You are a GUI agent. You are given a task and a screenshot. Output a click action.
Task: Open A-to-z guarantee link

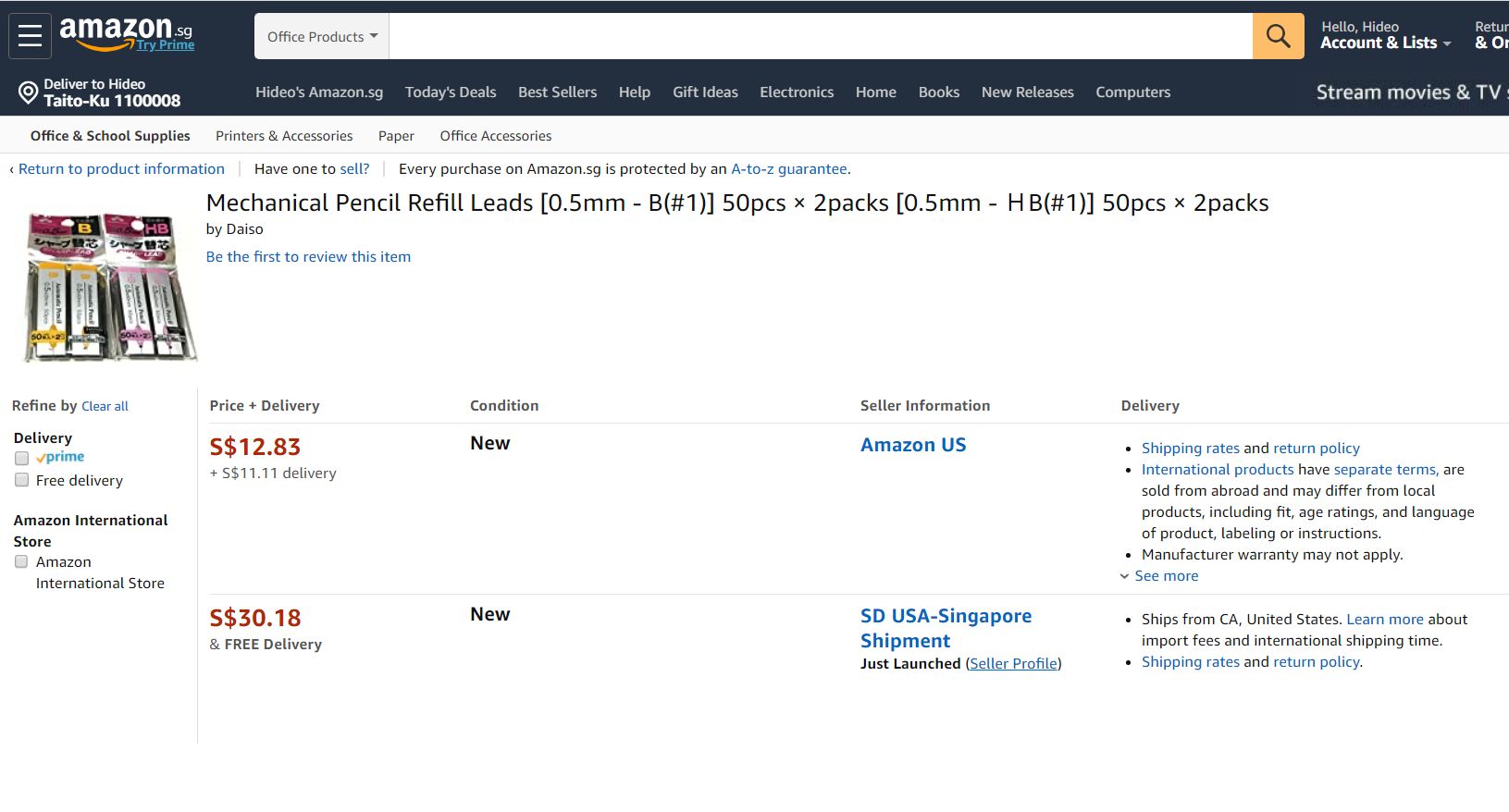click(789, 169)
